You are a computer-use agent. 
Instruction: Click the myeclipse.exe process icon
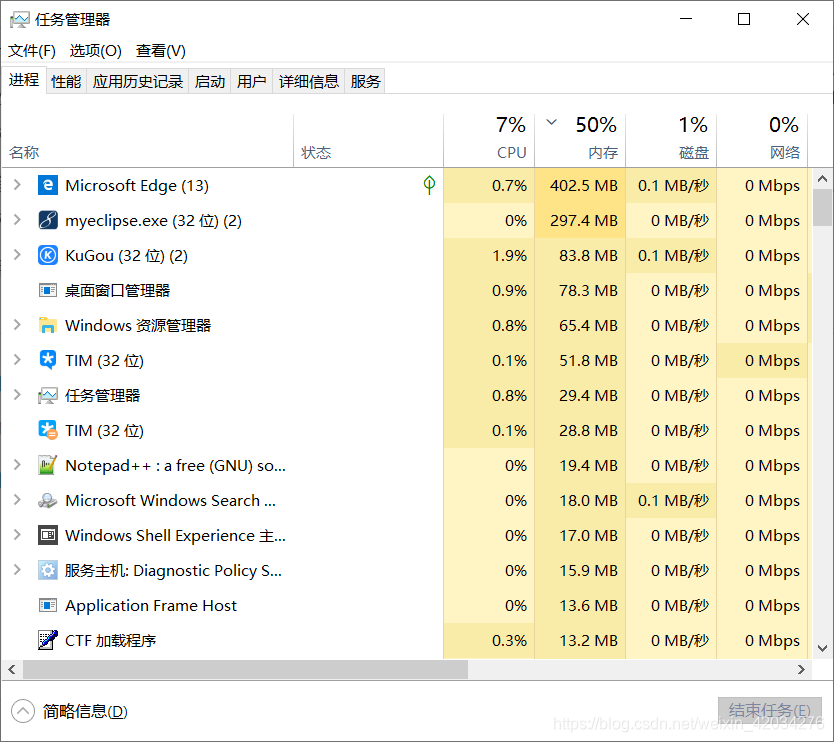click(48, 220)
